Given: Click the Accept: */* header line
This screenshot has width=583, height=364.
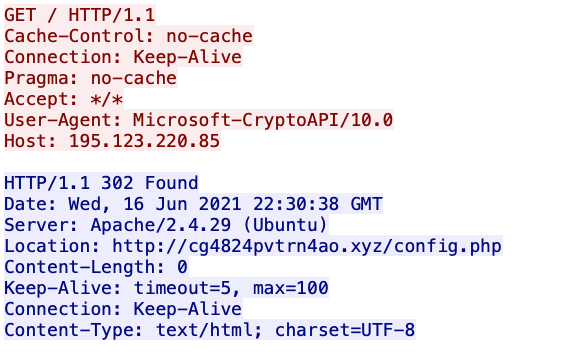Looking at the screenshot, I should tap(64, 99).
